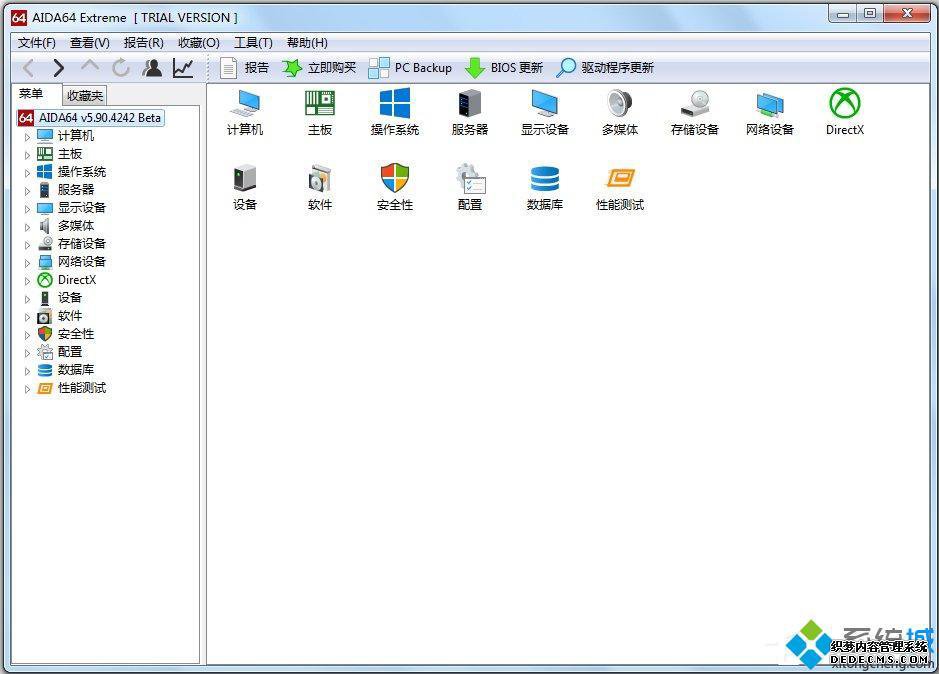Image resolution: width=939 pixels, height=674 pixels.
Task: Open the 网络设备 icon in main panel
Action: [x=770, y=112]
